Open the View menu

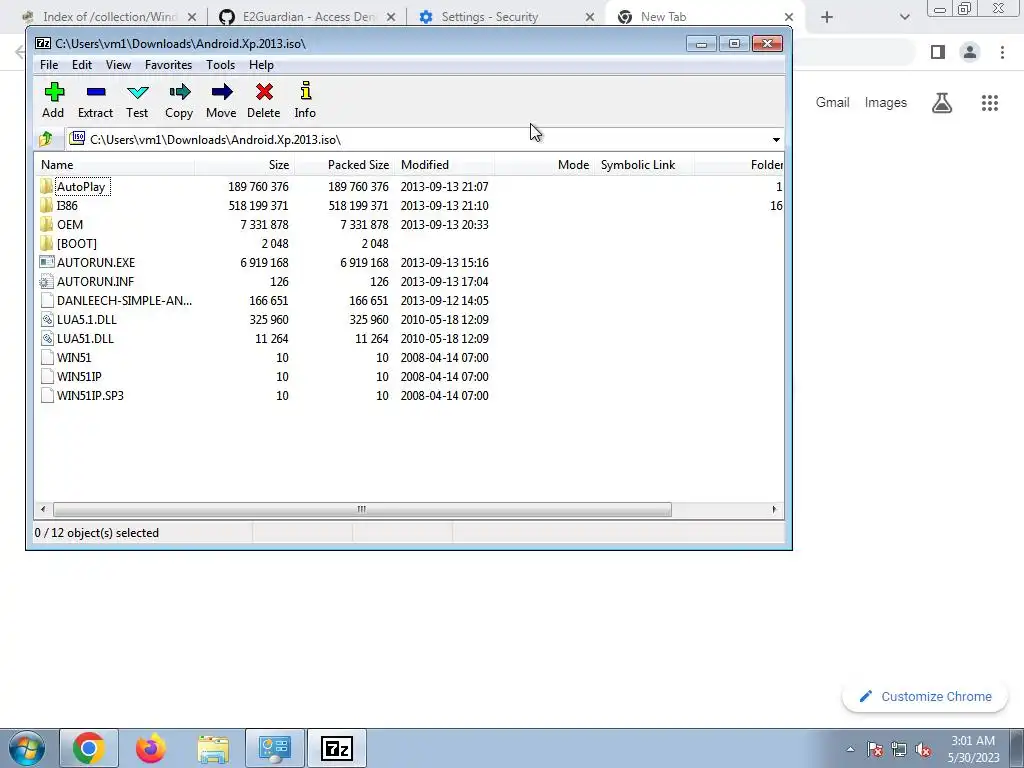118,65
